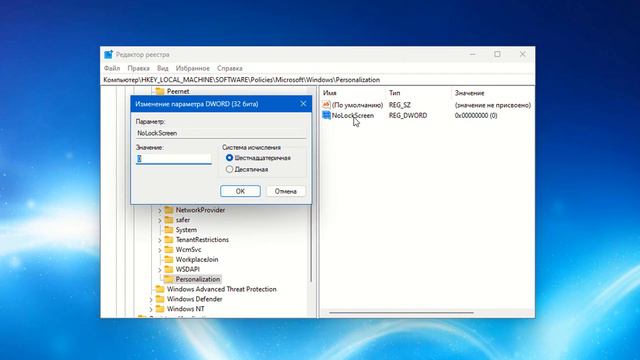The height and width of the screenshot is (360, 640).
Task: Click the registry path address bar
Action: 318,80
